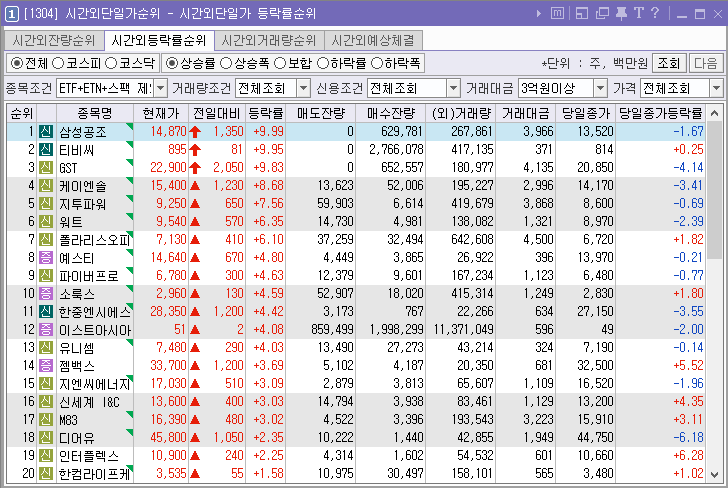Click the duplicate window icon in title bar
This screenshot has width=728, height=488.
[x=602, y=13]
